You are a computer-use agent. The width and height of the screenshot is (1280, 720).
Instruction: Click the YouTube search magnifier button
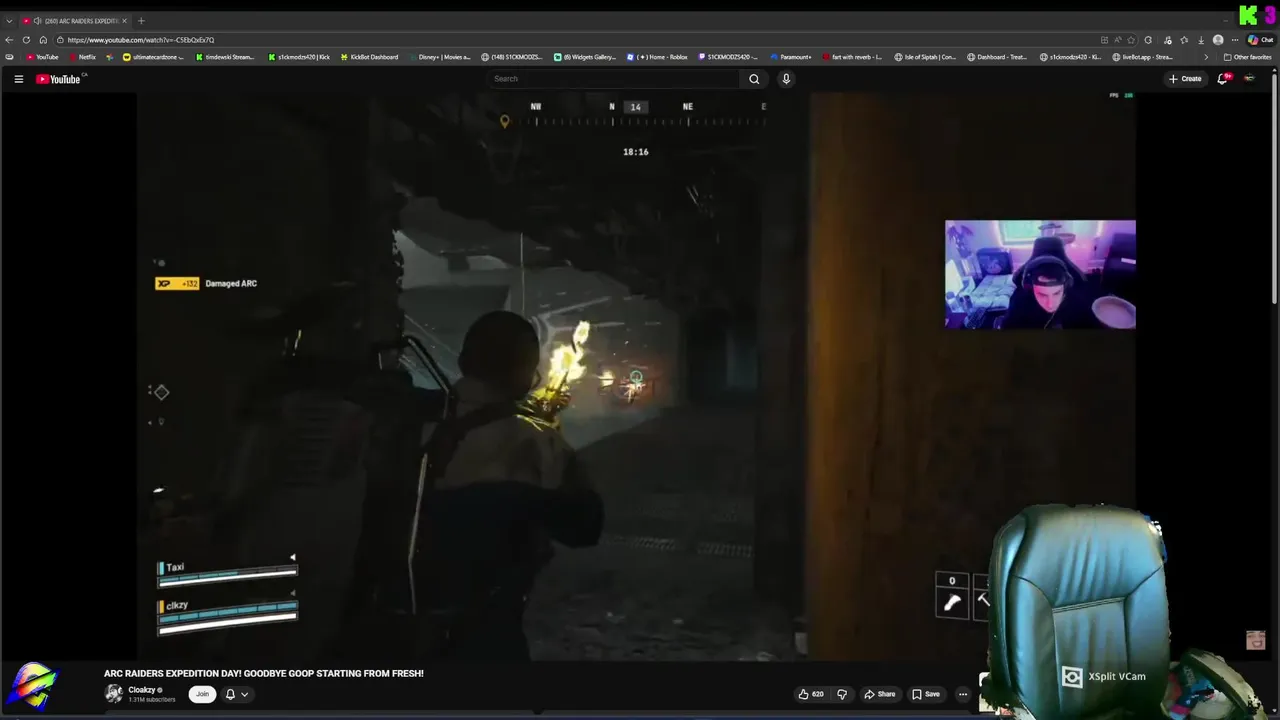pos(754,79)
